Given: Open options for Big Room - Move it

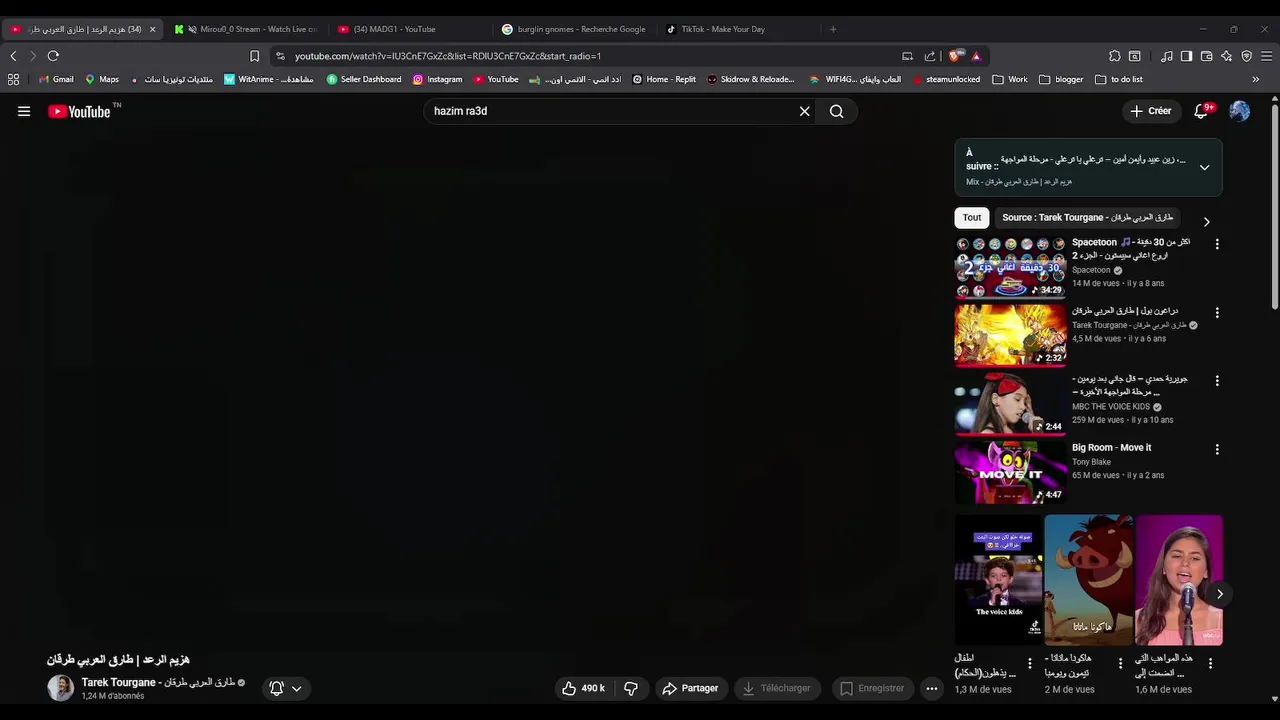Looking at the screenshot, I should tap(1217, 450).
